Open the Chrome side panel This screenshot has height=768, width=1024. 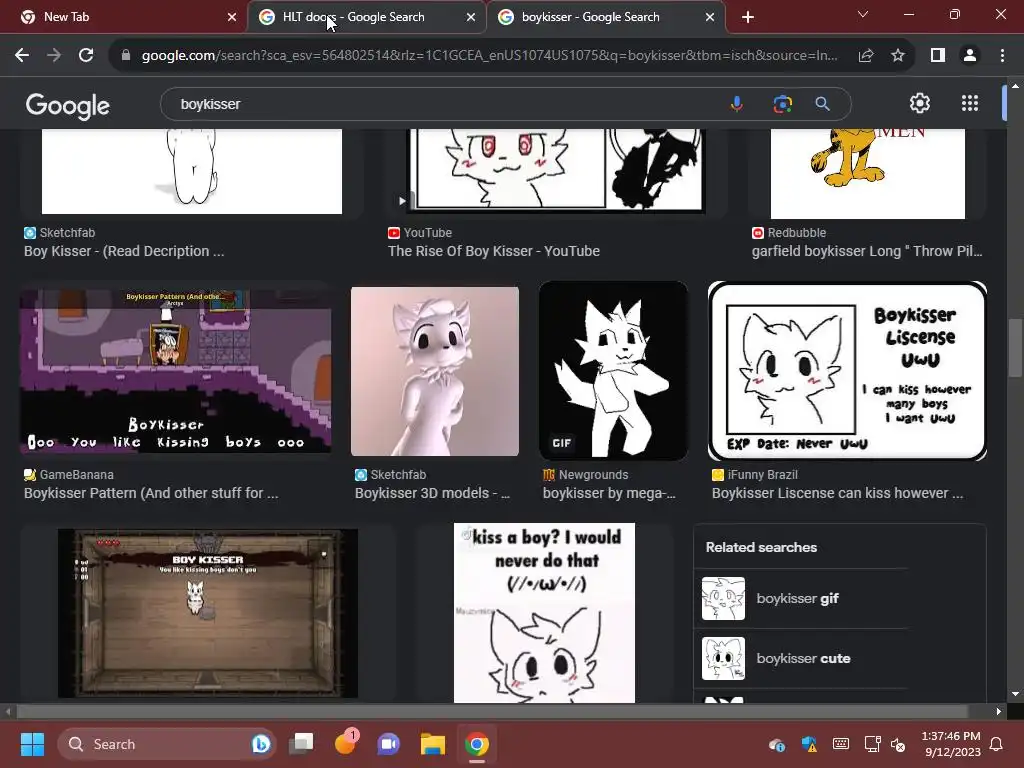click(x=938, y=56)
